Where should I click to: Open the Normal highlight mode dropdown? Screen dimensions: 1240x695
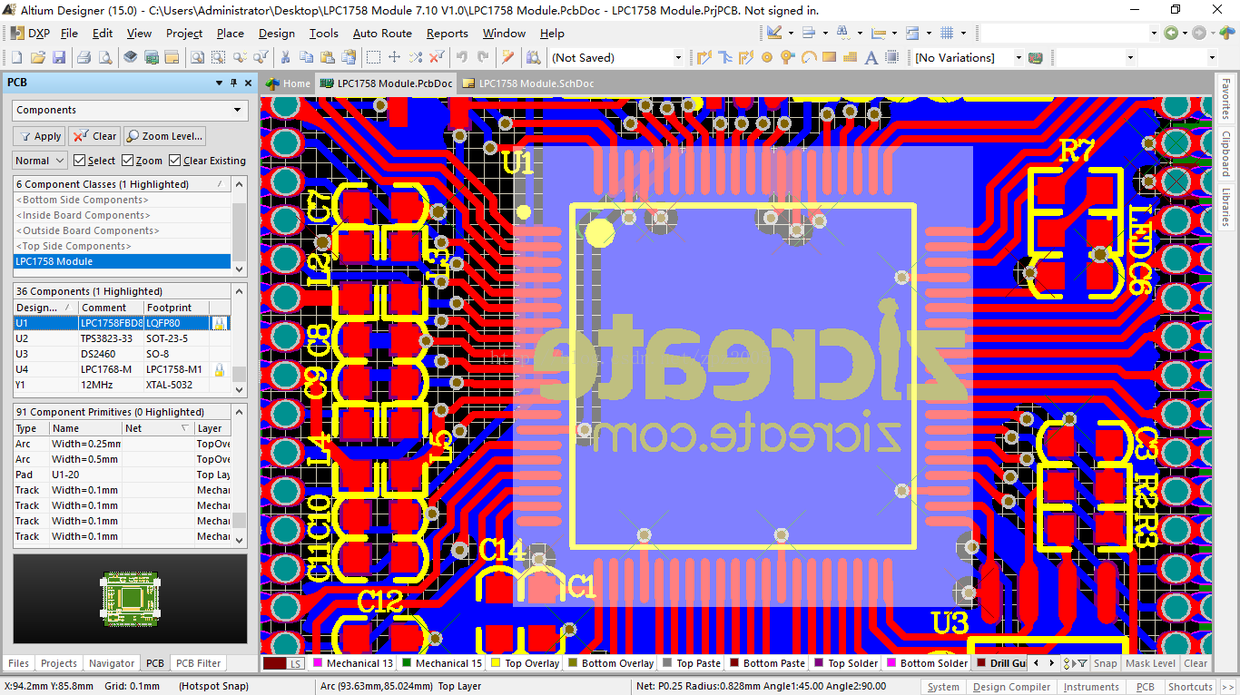[x=39, y=160]
